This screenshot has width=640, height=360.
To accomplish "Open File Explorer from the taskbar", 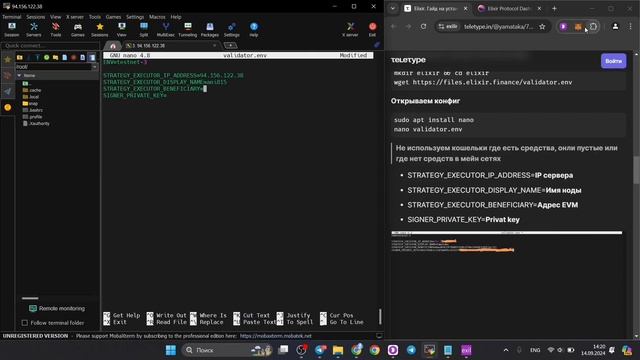I will (x=338, y=350).
